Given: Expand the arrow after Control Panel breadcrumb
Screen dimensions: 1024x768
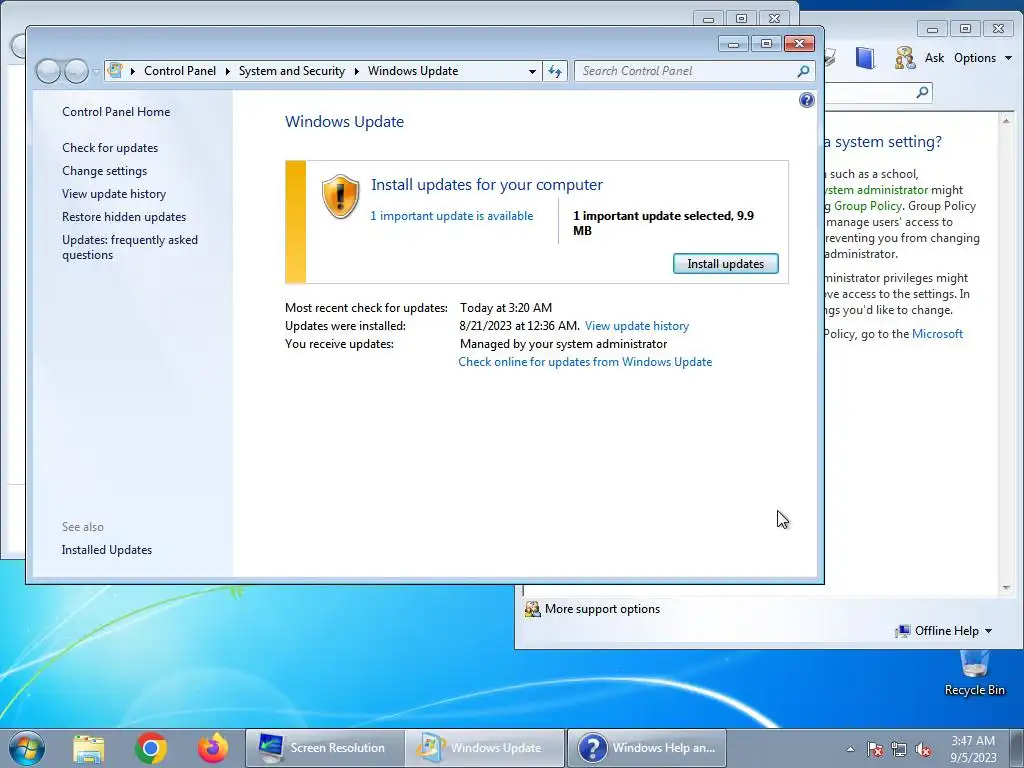Looking at the screenshot, I should [x=227, y=71].
